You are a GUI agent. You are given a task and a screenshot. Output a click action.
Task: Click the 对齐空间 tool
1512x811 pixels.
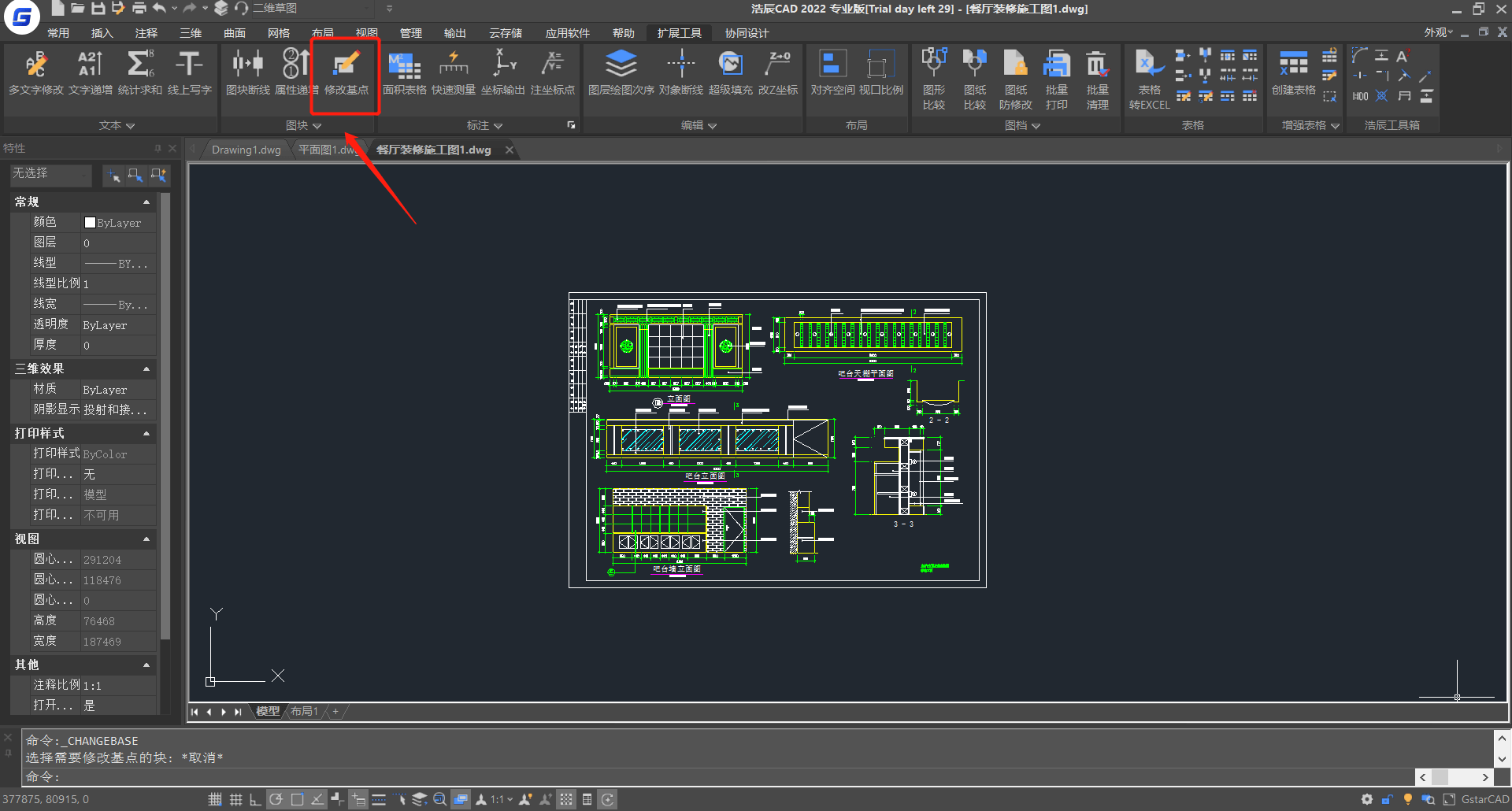[832, 72]
